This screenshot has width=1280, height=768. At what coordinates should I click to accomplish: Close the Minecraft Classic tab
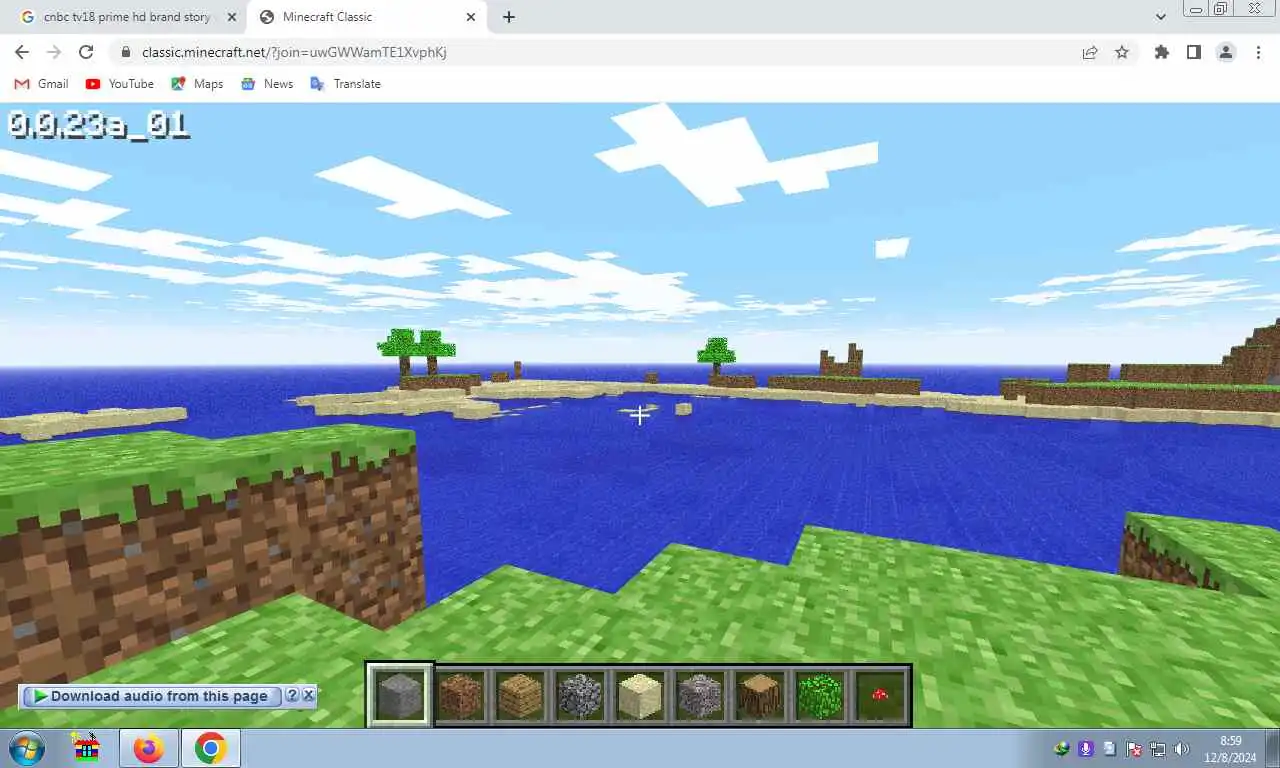coord(471,17)
